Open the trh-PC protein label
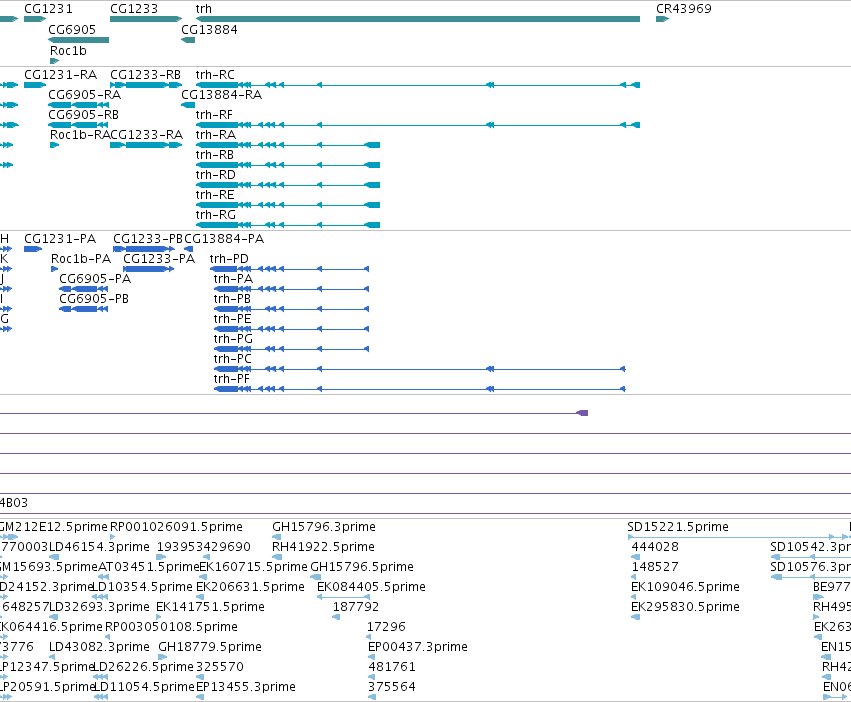Viewport: 851px width, 702px height. tap(233, 359)
